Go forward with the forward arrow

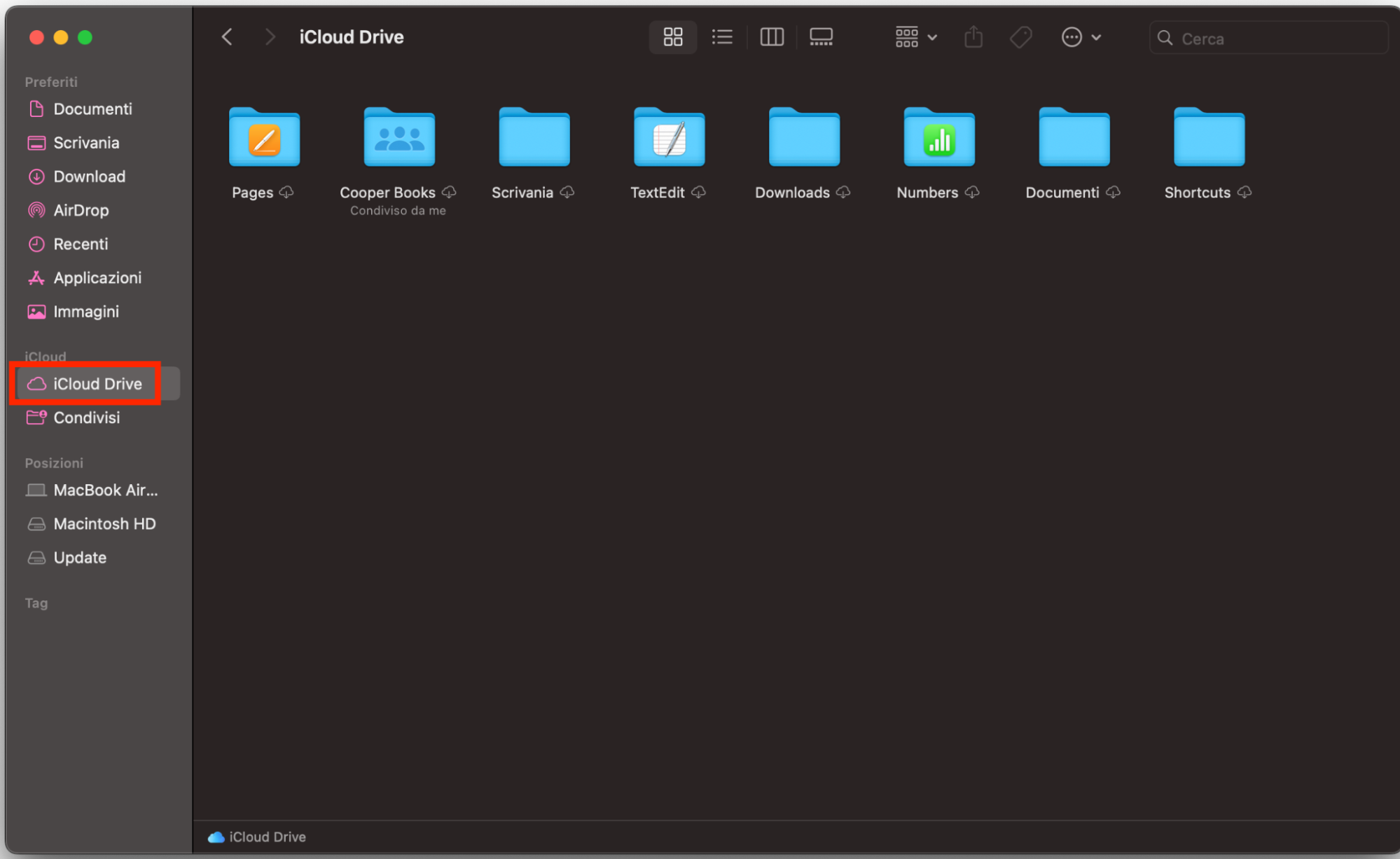click(270, 37)
